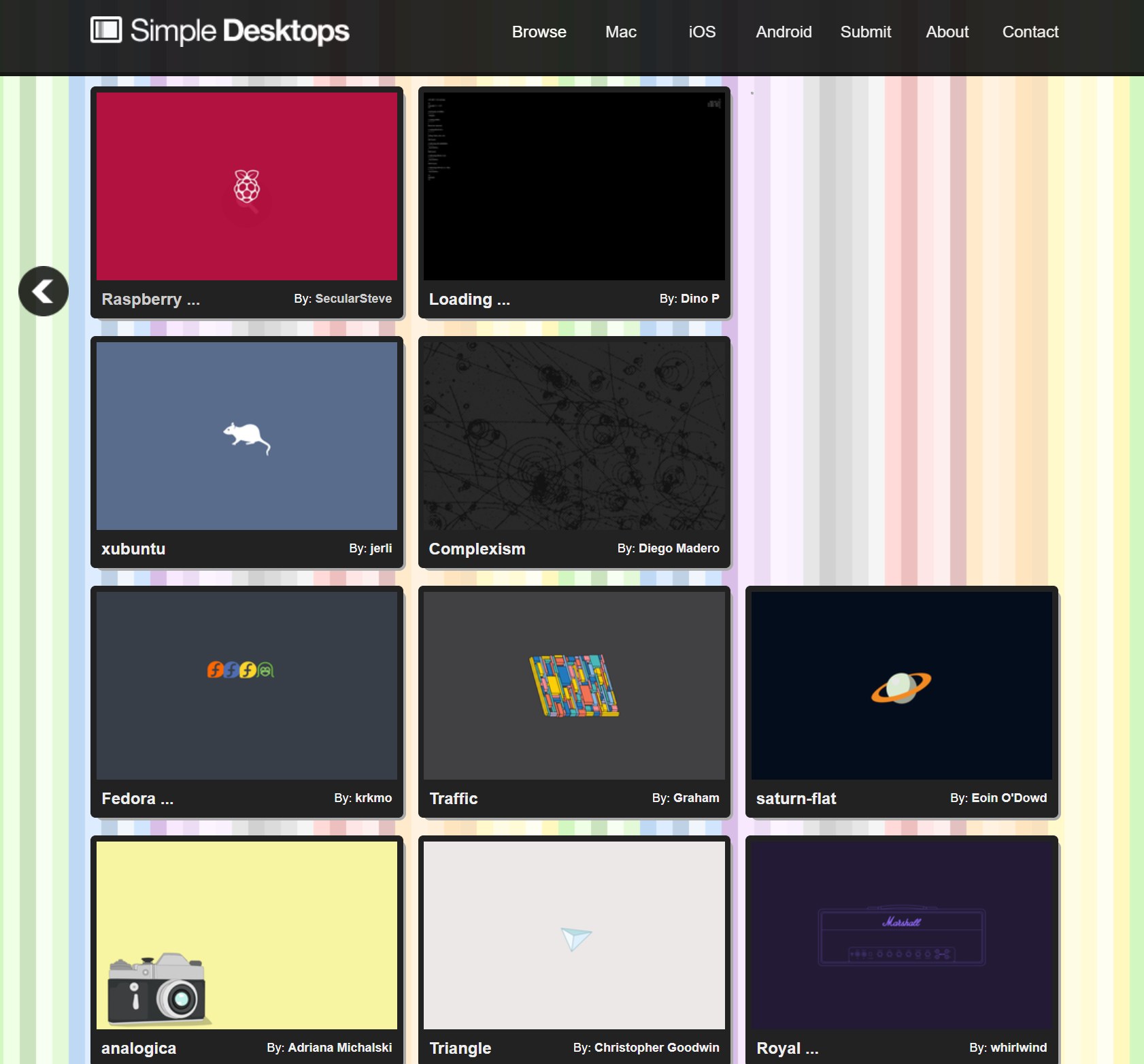Image resolution: width=1144 pixels, height=1064 pixels.
Task: Open the iOS section
Action: (x=701, y=31)
